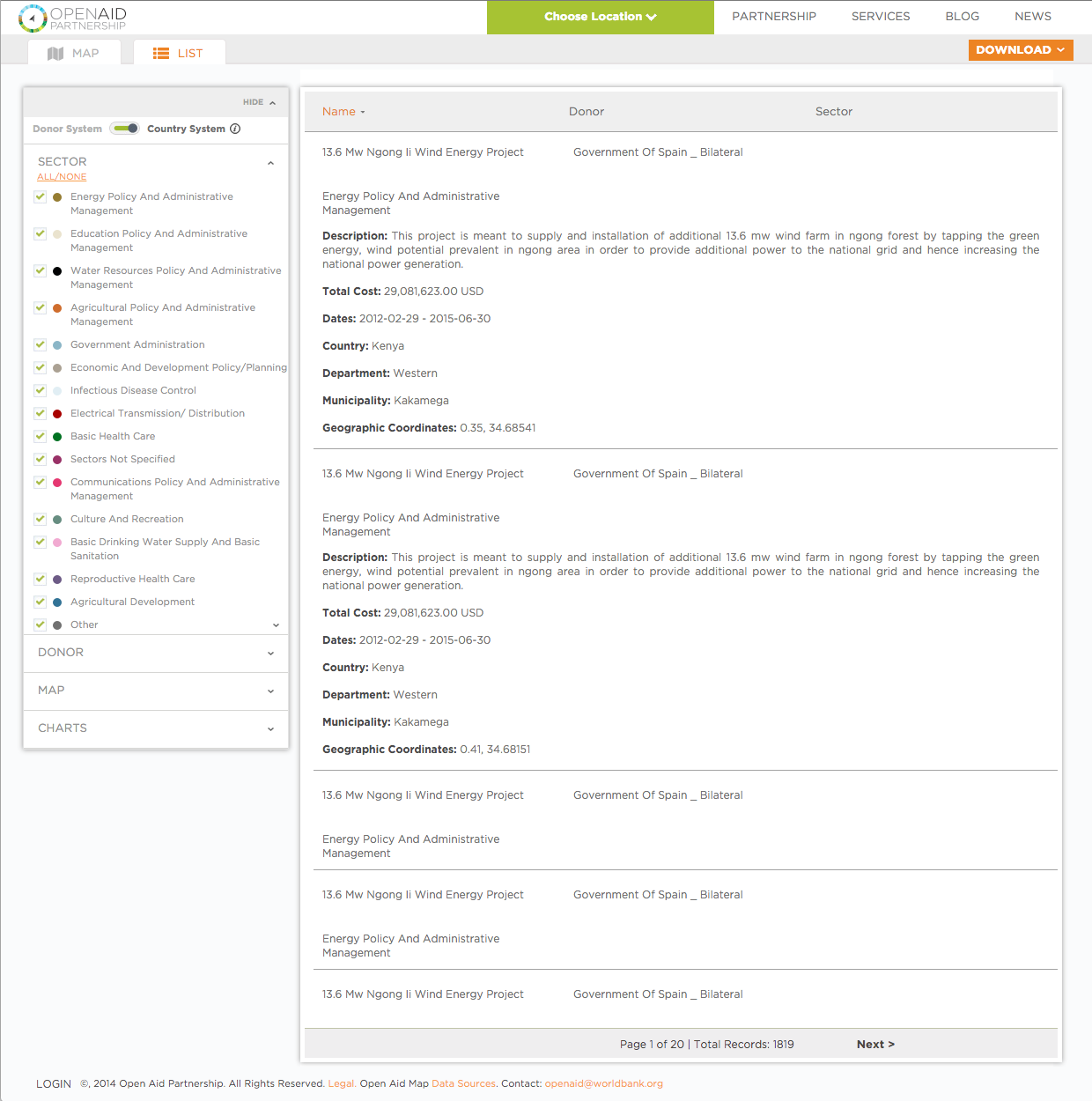The height and width of the screenshot is (1101, 1092).
Task: Open PARTNERSHIP menu
Action: pyautogui.click(x=774, y=17)
